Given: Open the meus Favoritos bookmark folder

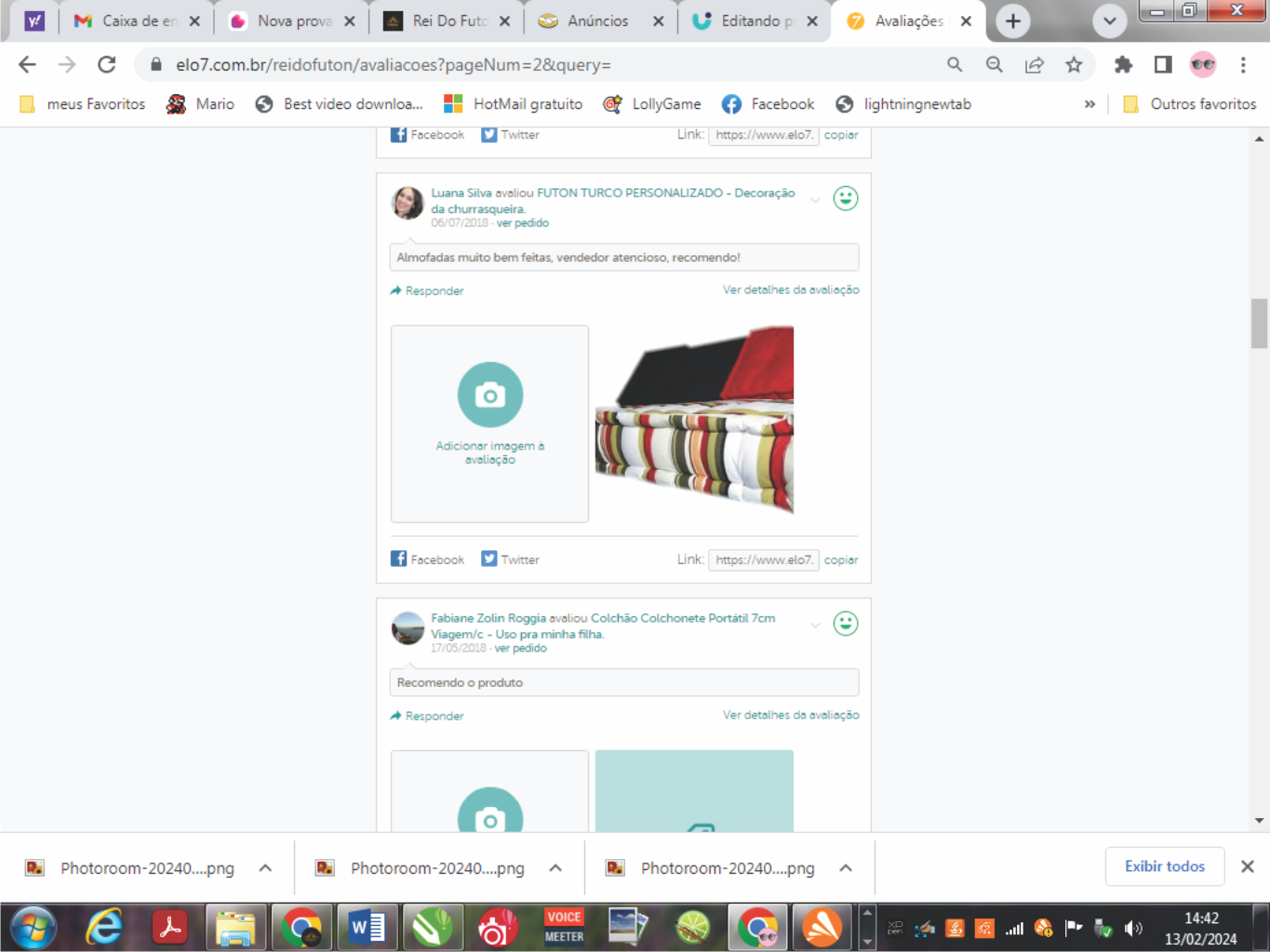Looking at the screenshot, I should [83, 104].
